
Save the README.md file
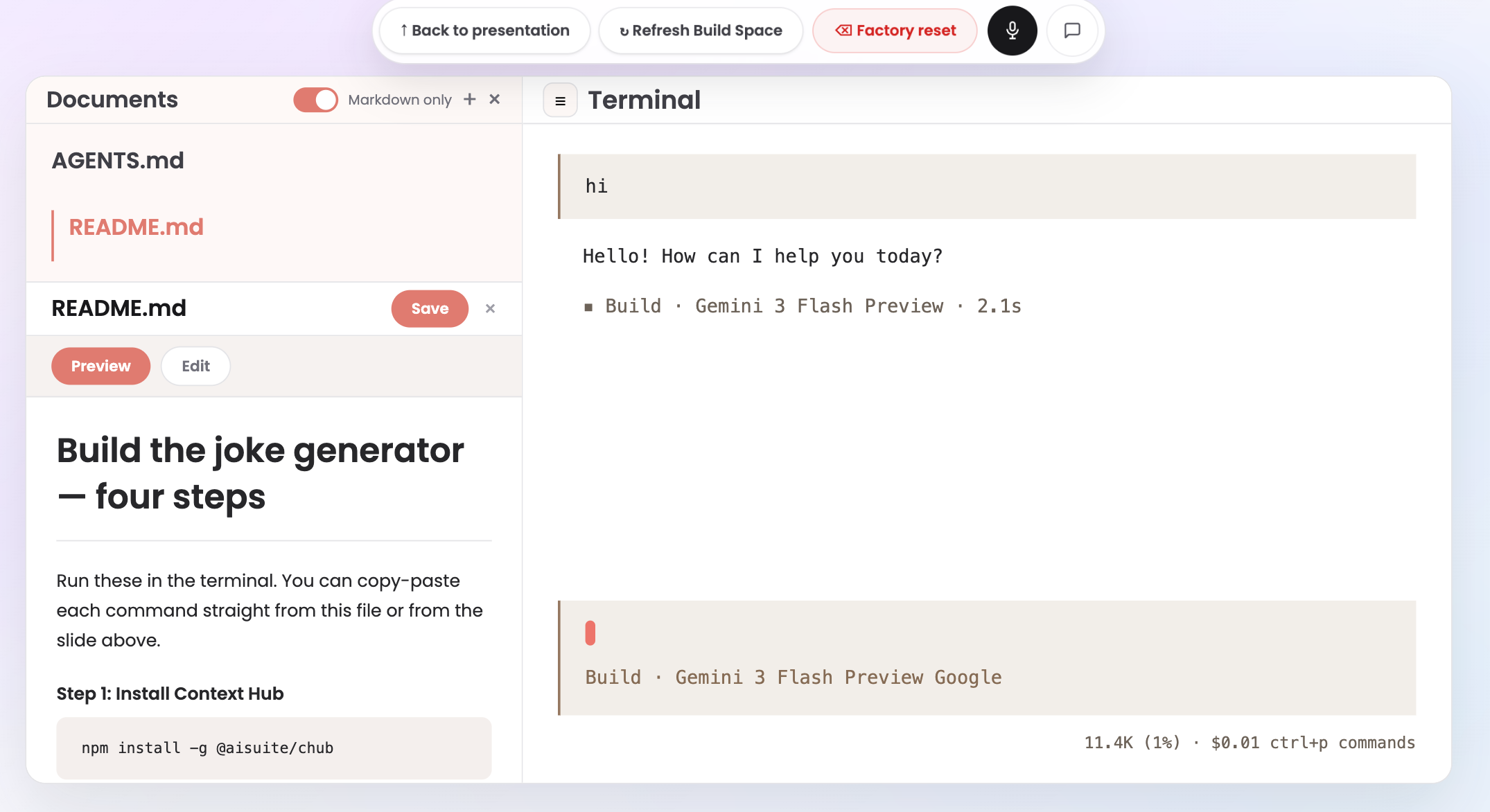coord(430,308)
